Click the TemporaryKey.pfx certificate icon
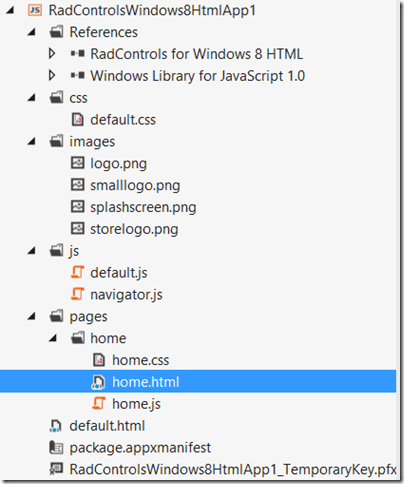 [56, 469]
